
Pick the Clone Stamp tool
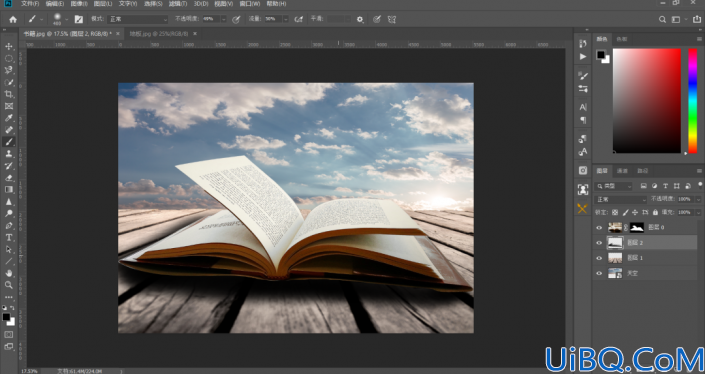pos(9,154)
